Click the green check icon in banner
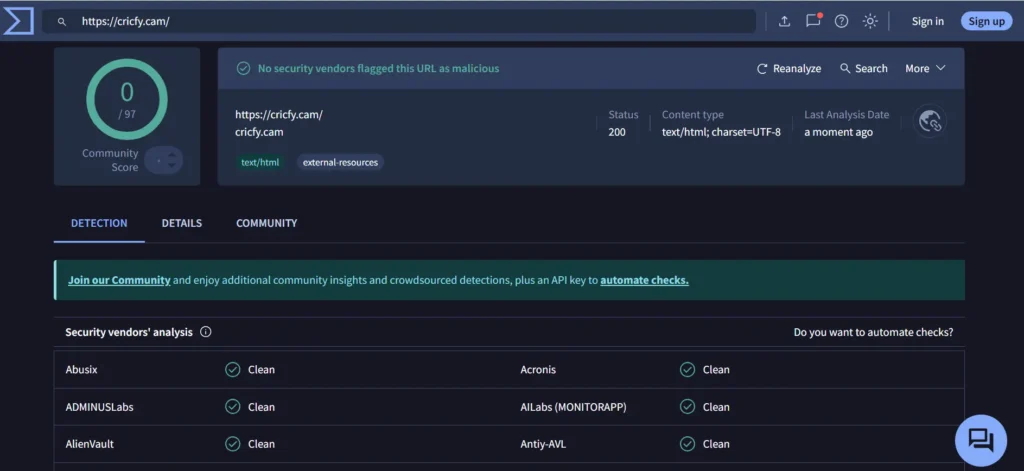Image resolution: width=1024 pixels, height=471 pixels. pyautogui.click(x=244, y=69)
